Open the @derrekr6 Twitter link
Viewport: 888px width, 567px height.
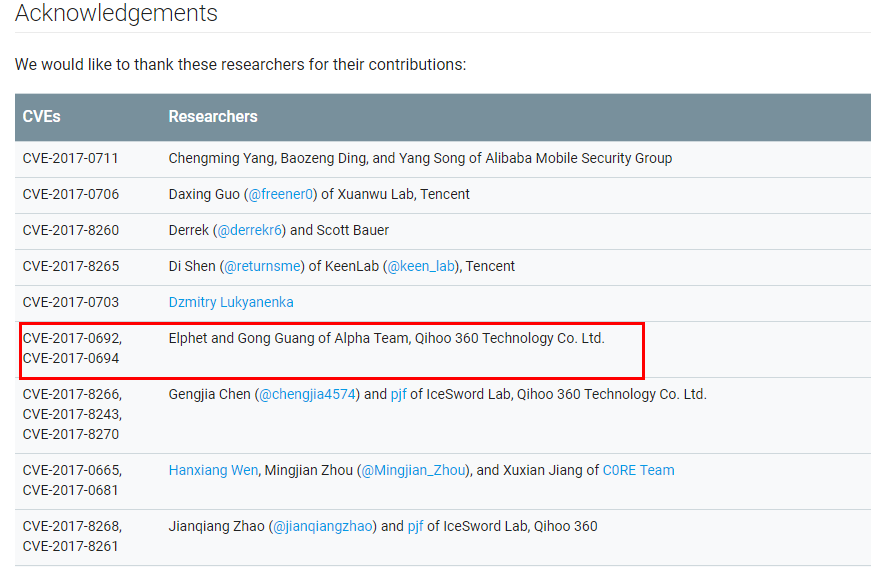pos(250,230)
